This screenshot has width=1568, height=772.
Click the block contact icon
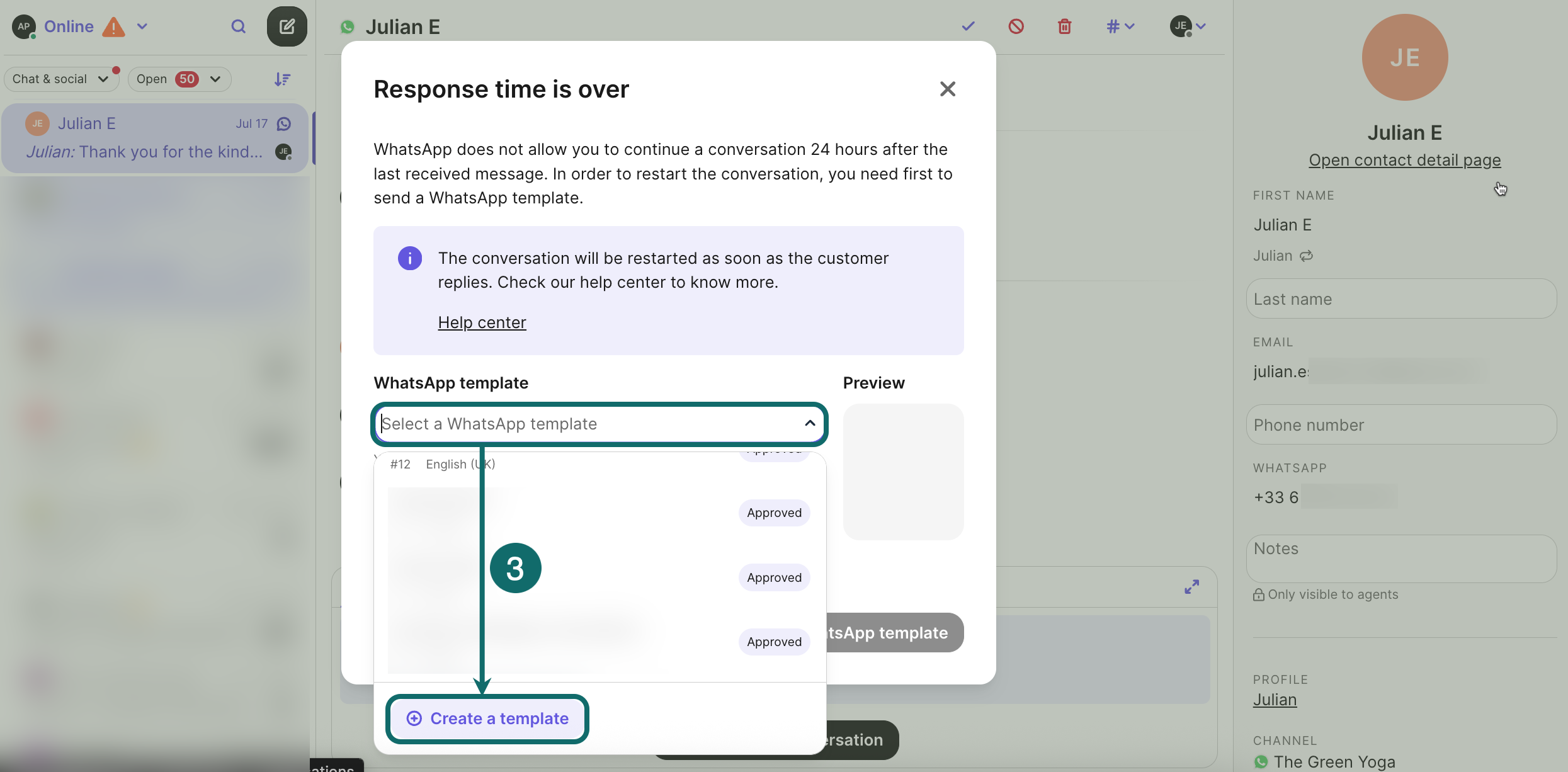click(x=1016, y=26)
